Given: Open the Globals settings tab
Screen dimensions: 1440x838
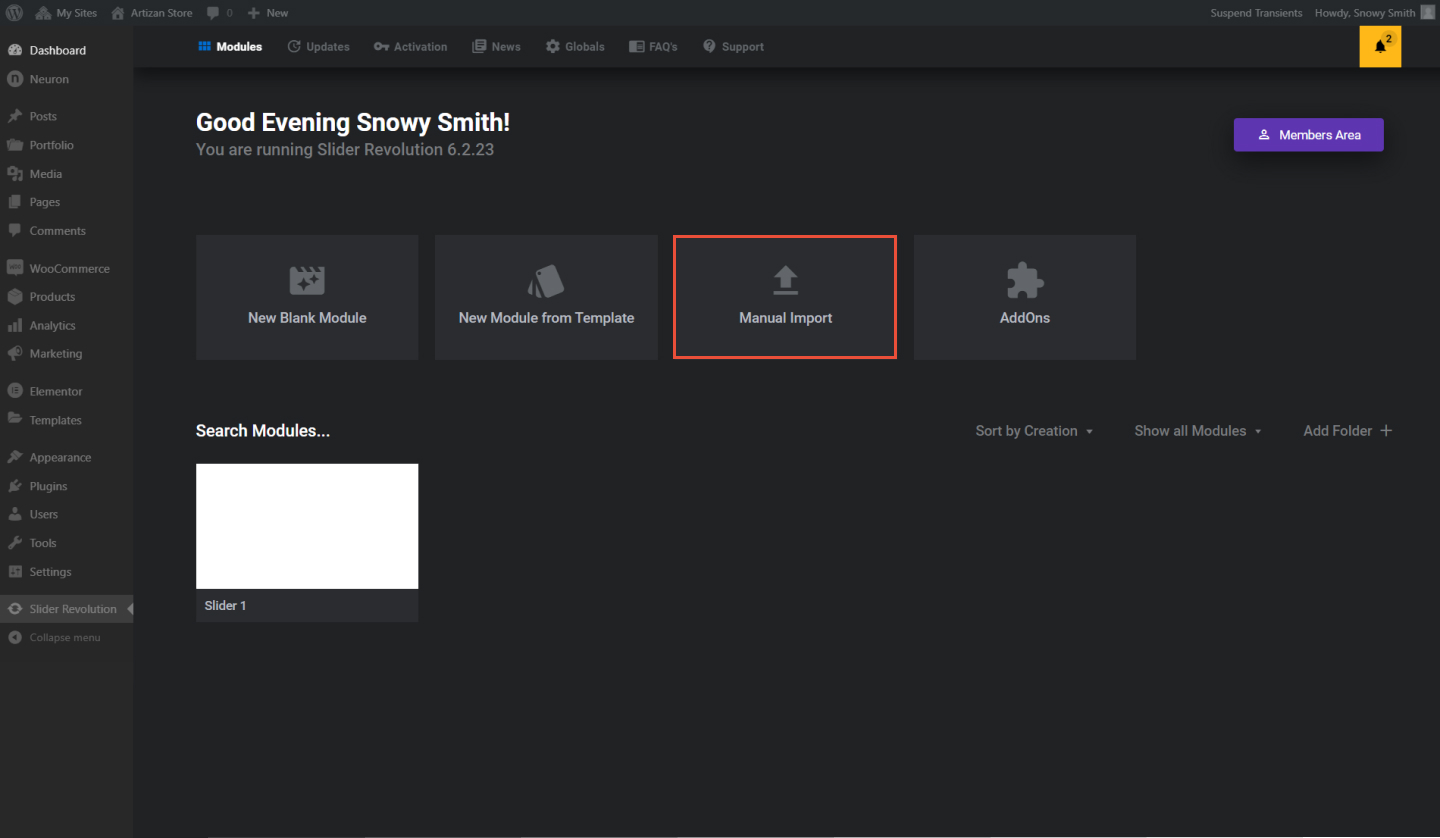Looking at the screenshot, I should pos(575,47).
